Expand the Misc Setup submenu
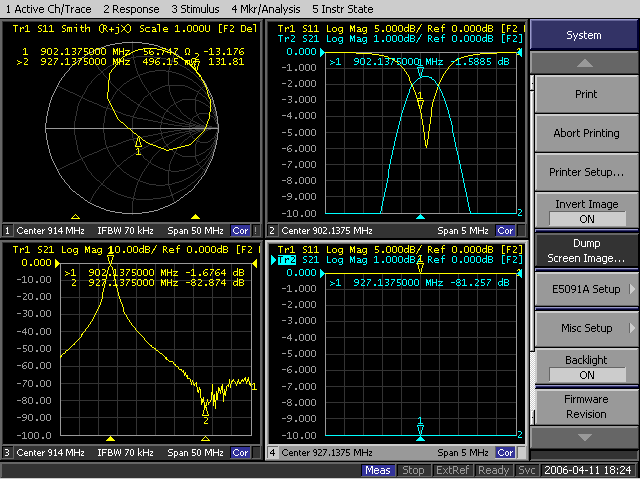This screenshot has height=480, width=640. [x=586, y=328]
